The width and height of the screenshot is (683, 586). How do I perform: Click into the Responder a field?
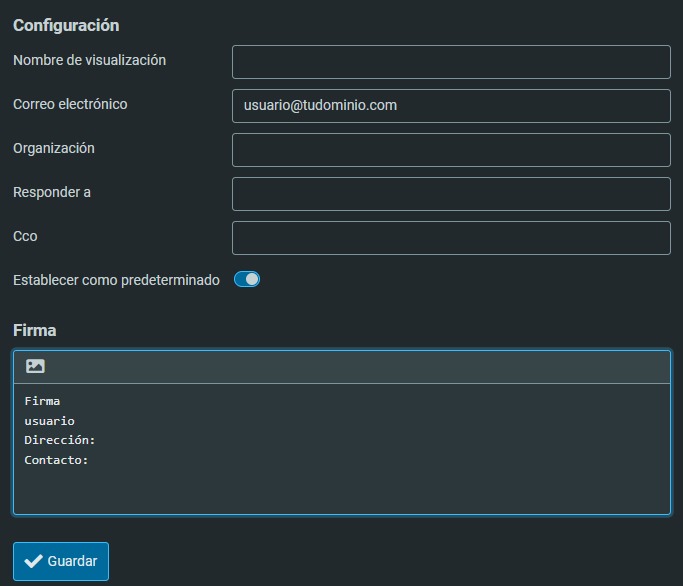(451, 194)
